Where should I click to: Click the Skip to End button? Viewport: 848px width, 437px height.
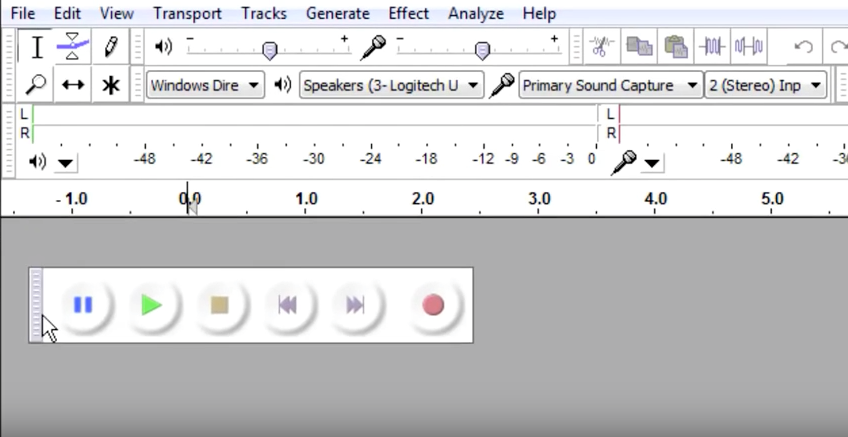(355, 305)
